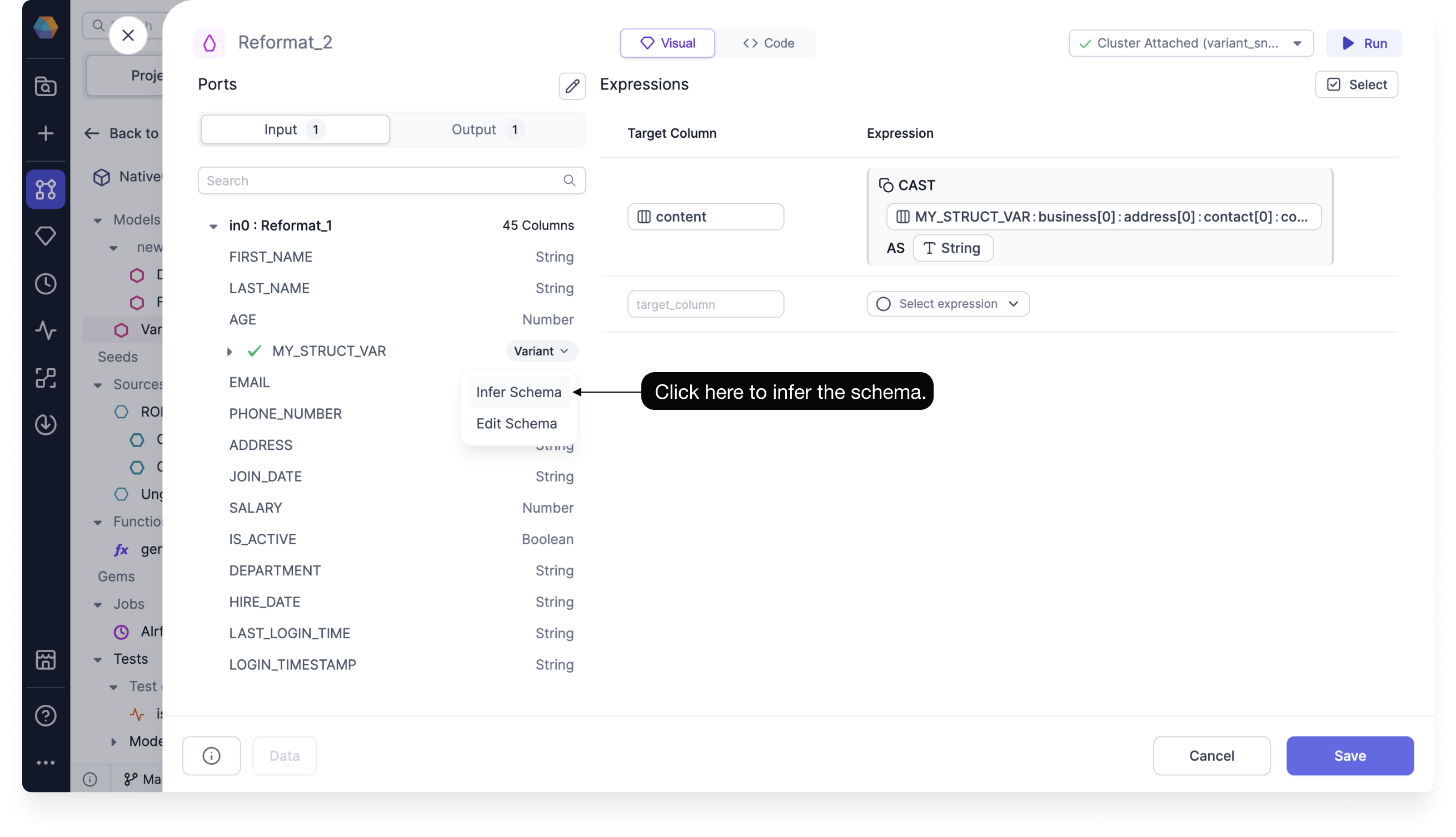Click the Prophecy logo in the sidebar
1456x837 pixels.
click(46, 27)
